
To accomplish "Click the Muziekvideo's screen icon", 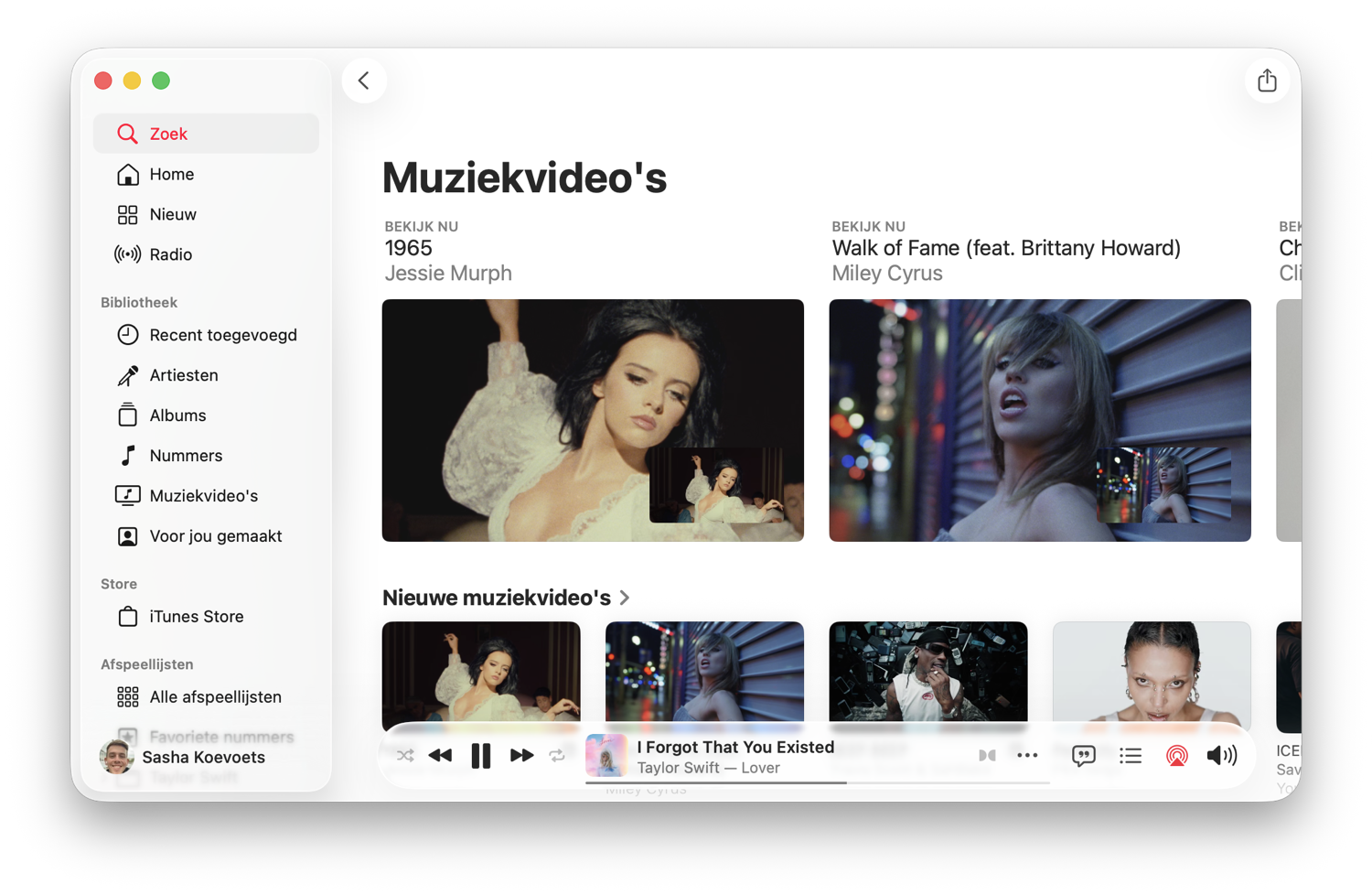I will click(127, 496).
